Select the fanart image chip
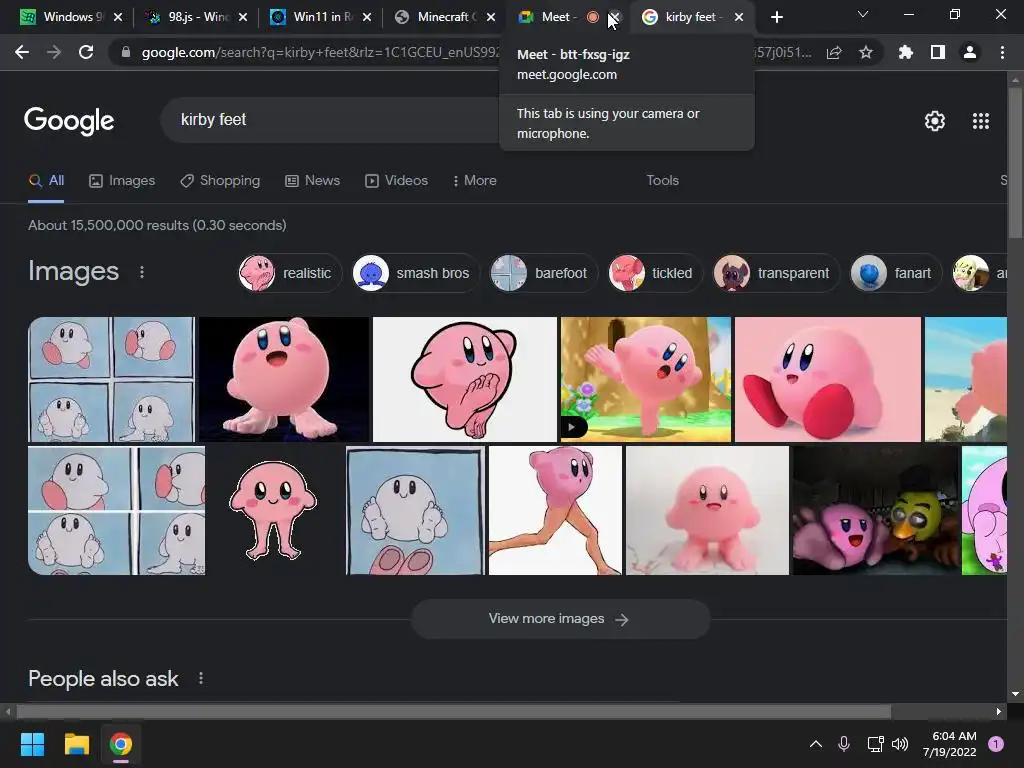 click(895, 273)
